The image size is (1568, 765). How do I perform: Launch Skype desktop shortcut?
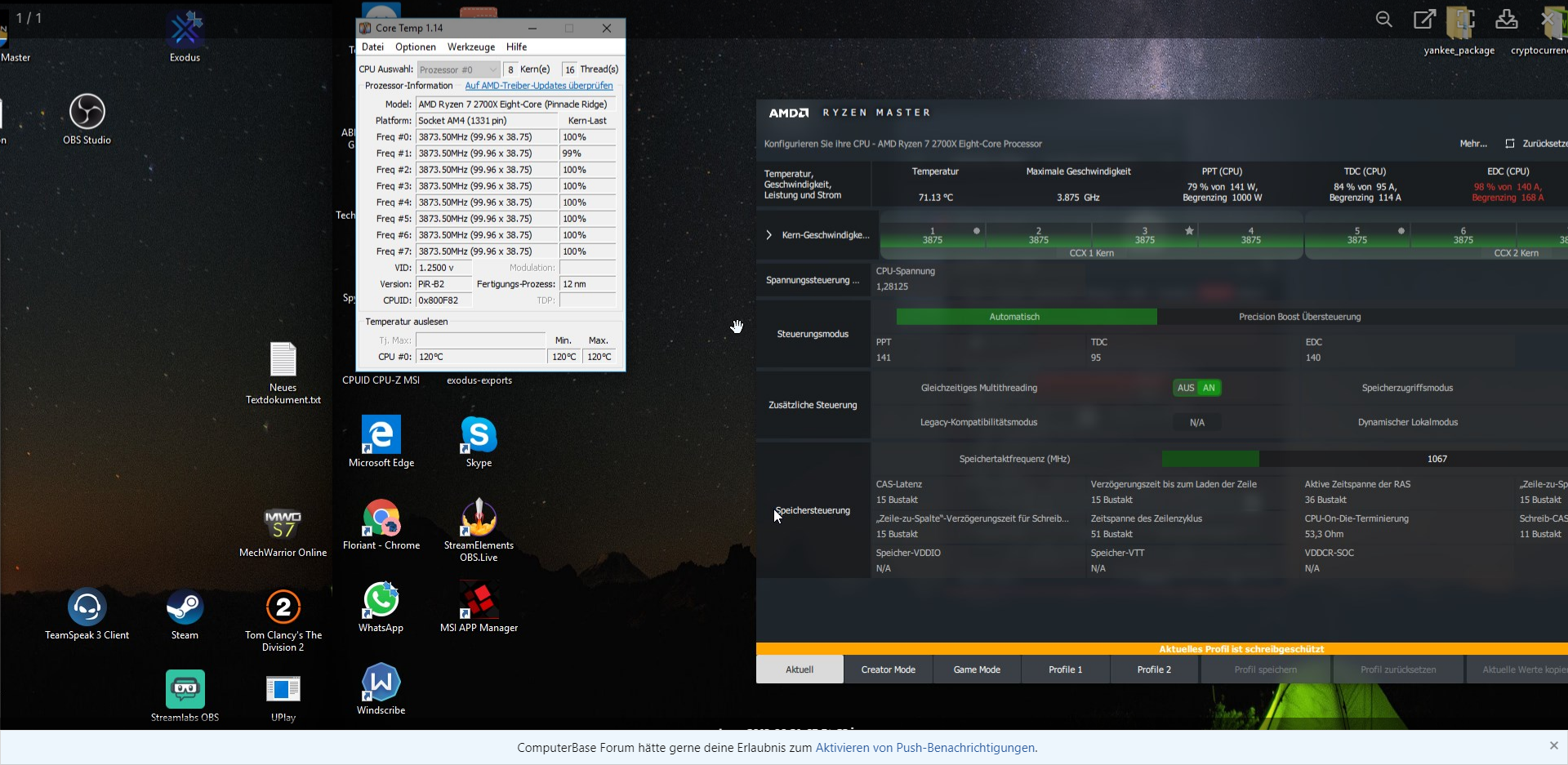[x=479, y=442]
